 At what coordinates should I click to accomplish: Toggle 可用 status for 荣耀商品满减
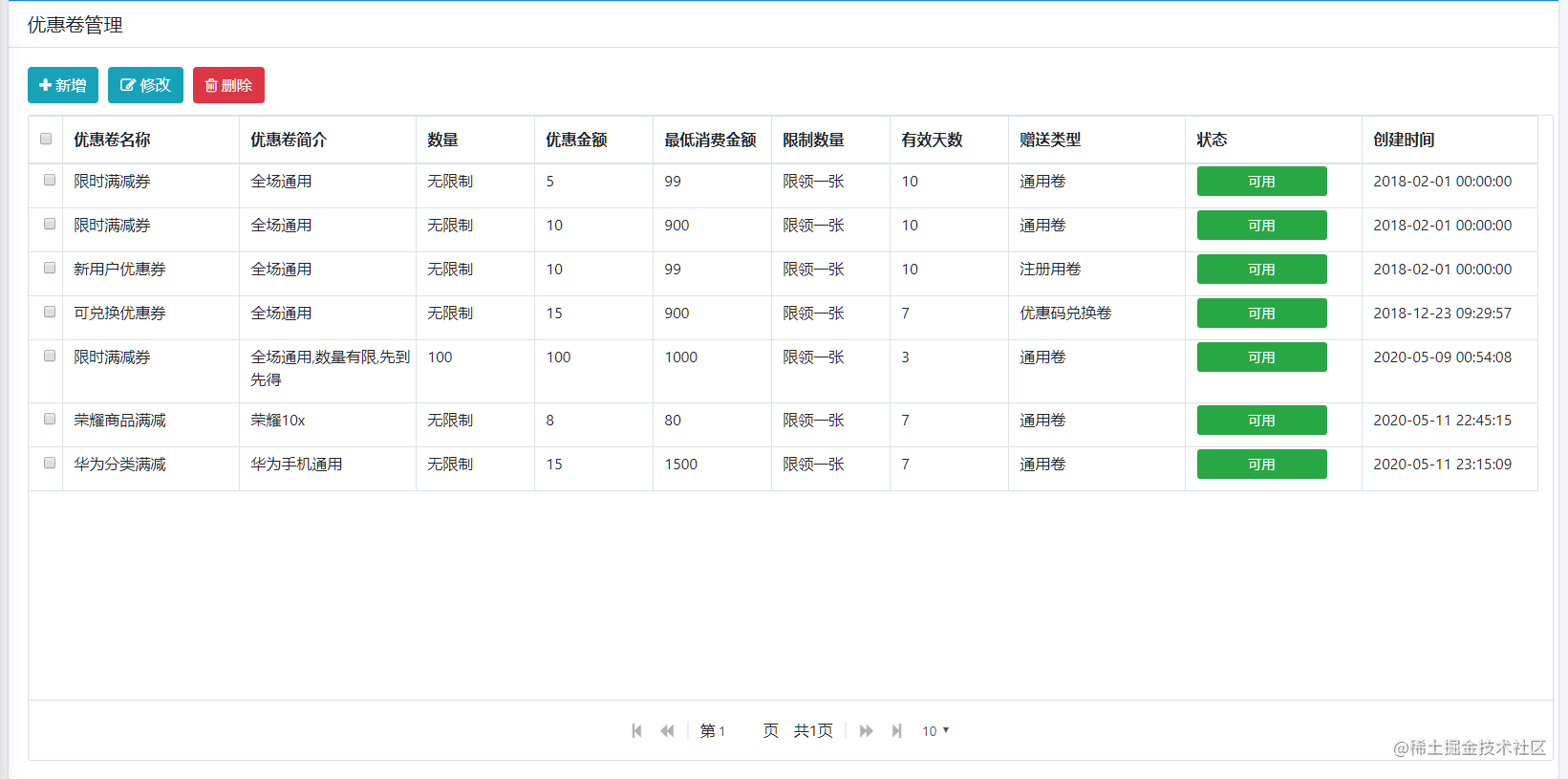pos(1261,421)
